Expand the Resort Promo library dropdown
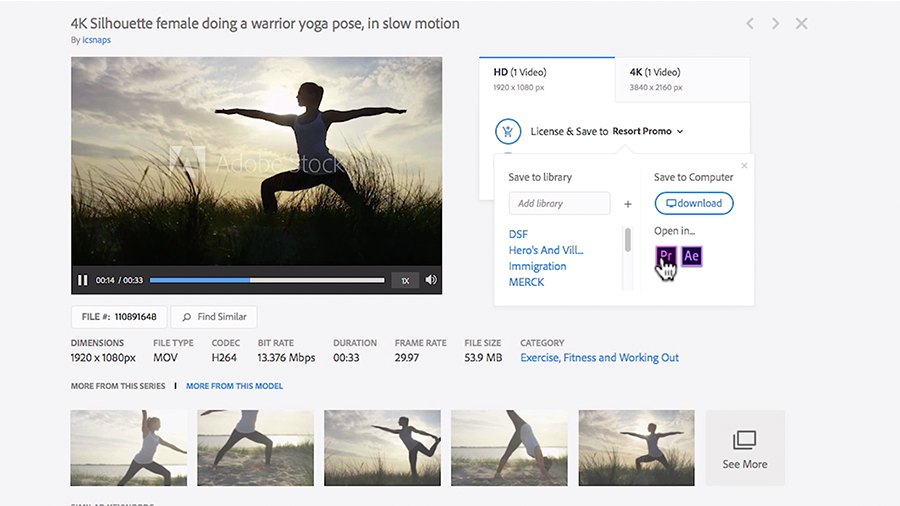 click(x=680, y=131)
